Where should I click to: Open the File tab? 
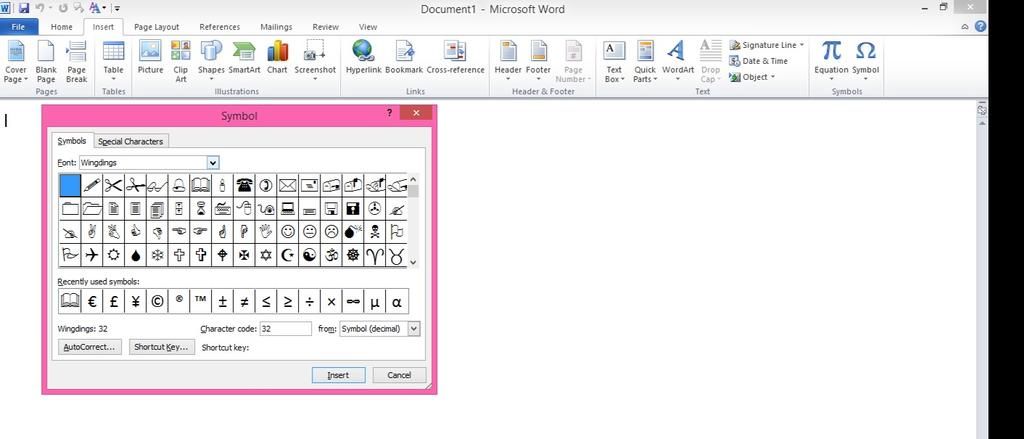(18, 27)
